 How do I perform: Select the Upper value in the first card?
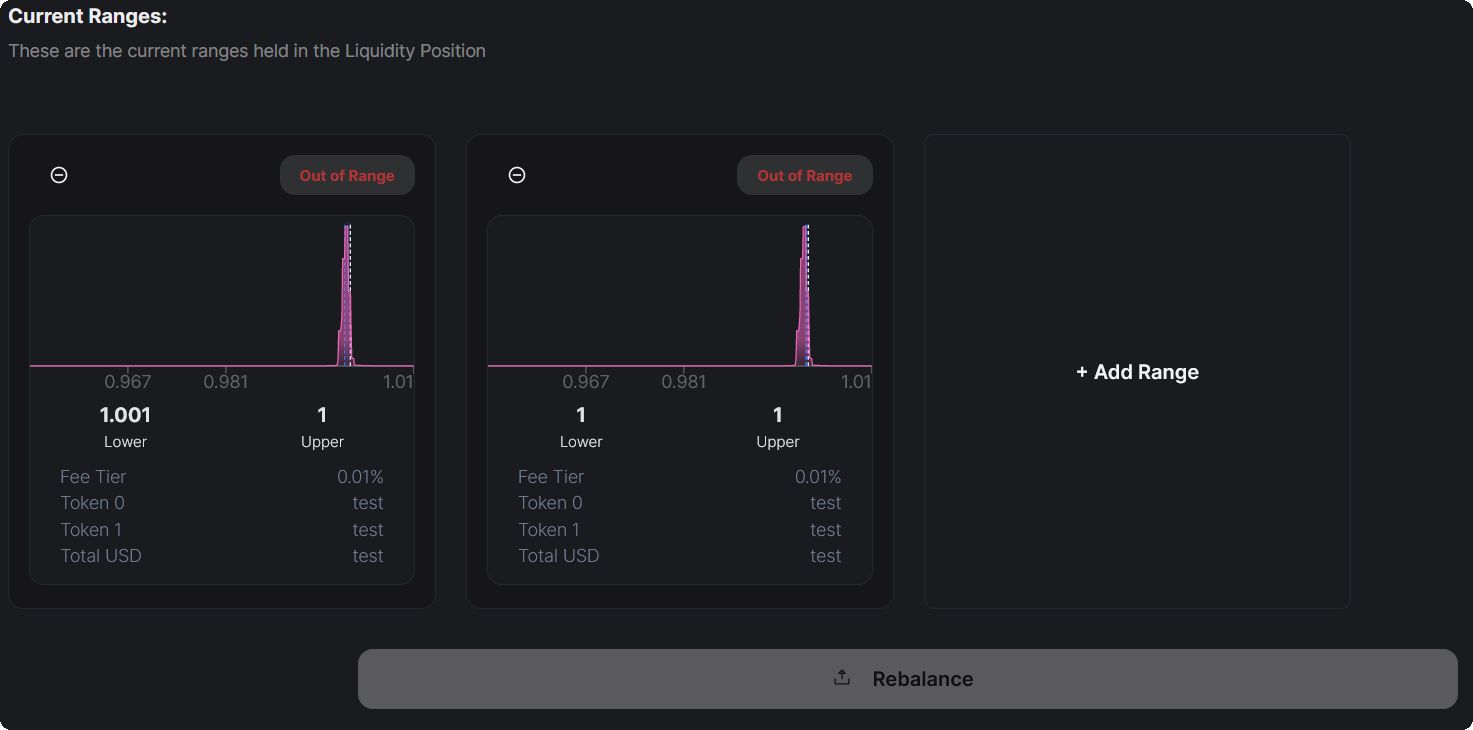pyautogui.click(x=322, y=415)
